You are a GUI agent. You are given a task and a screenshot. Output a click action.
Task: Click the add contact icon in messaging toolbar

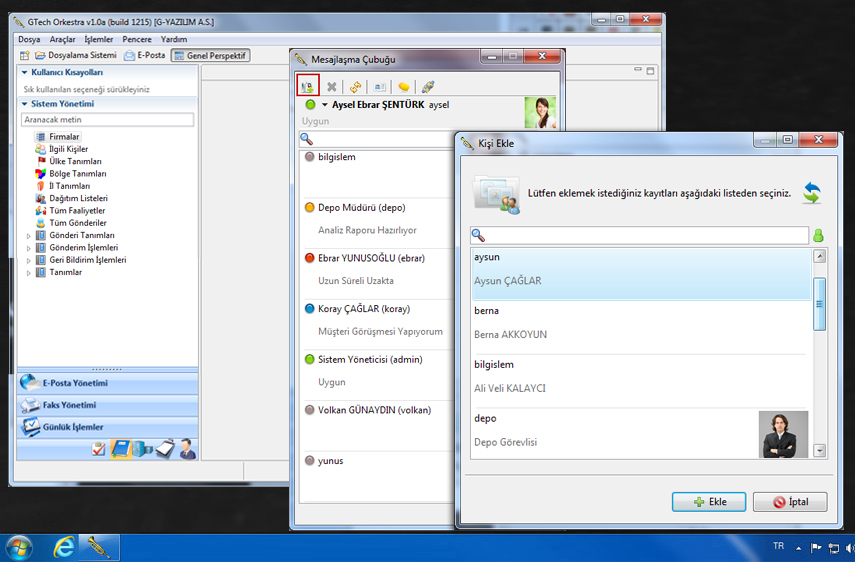pos(308,87)
